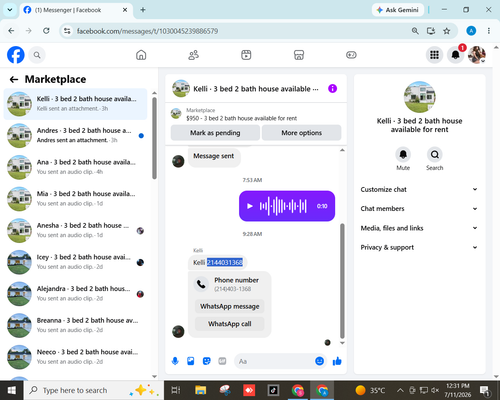
Task: Open the Gaming icon in top nav
Action: click(351, 55)
